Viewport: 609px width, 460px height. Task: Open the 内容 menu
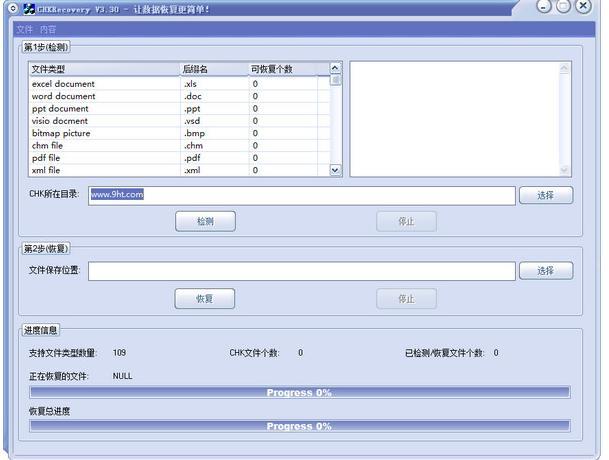point(48,30)
